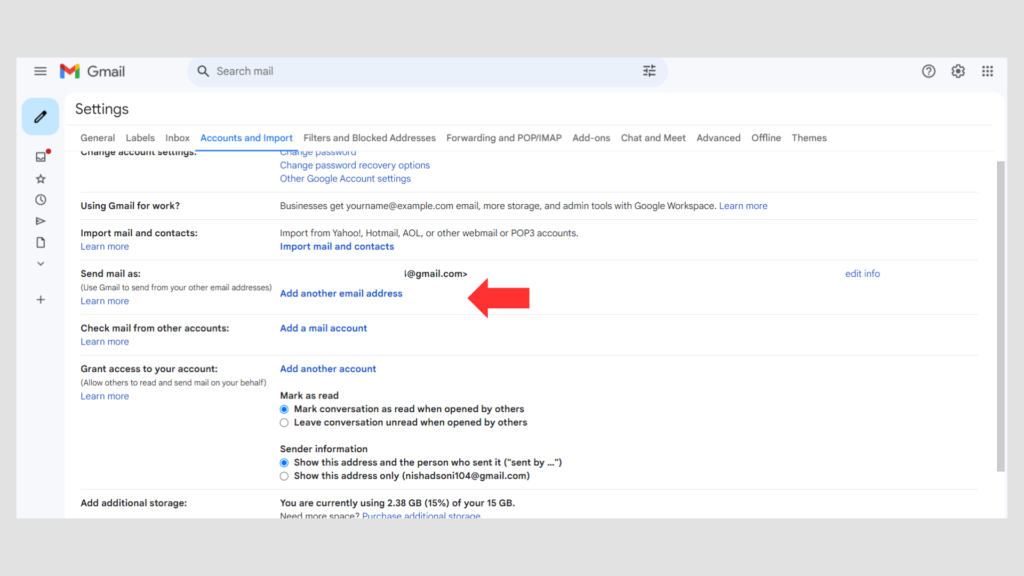Switch to the Offline tab
This screenshot has height=576, width=1024.
765,138
